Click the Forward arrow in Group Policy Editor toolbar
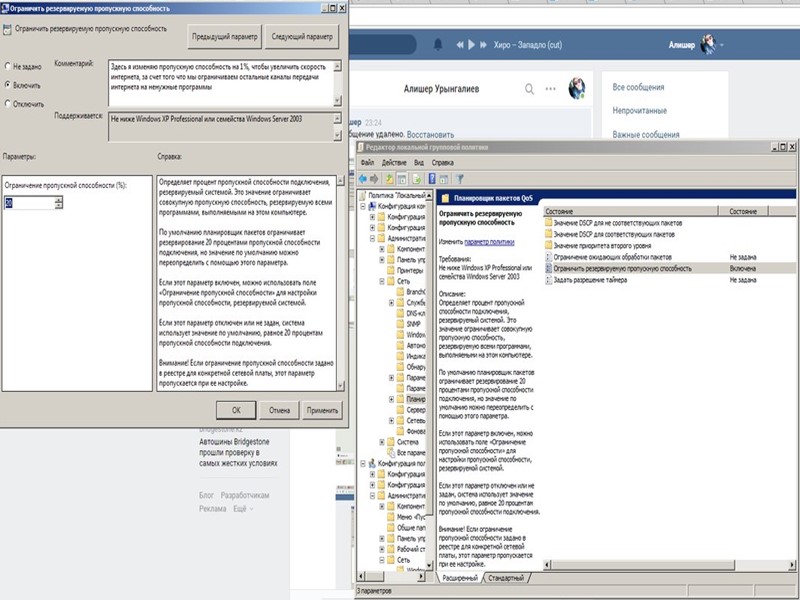Screen dimensions: 800x600 (374, 179)
